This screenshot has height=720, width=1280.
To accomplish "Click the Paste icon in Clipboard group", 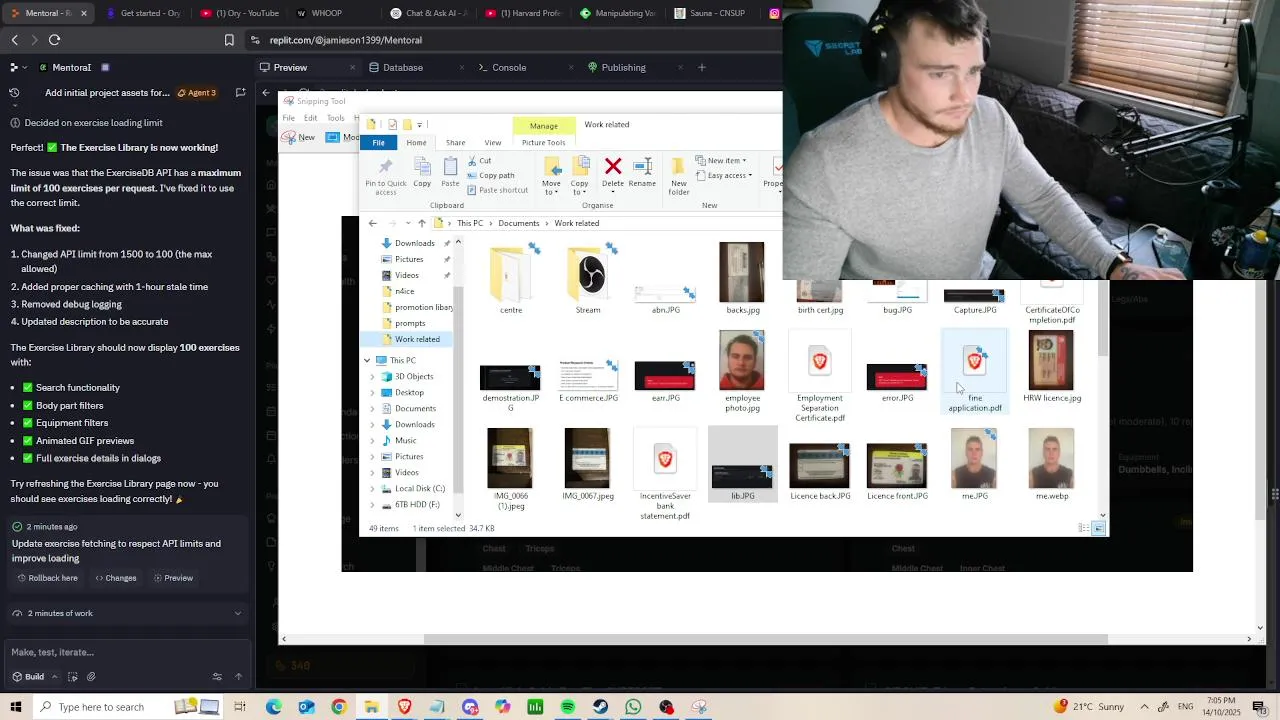I will [x=450, y=172].
